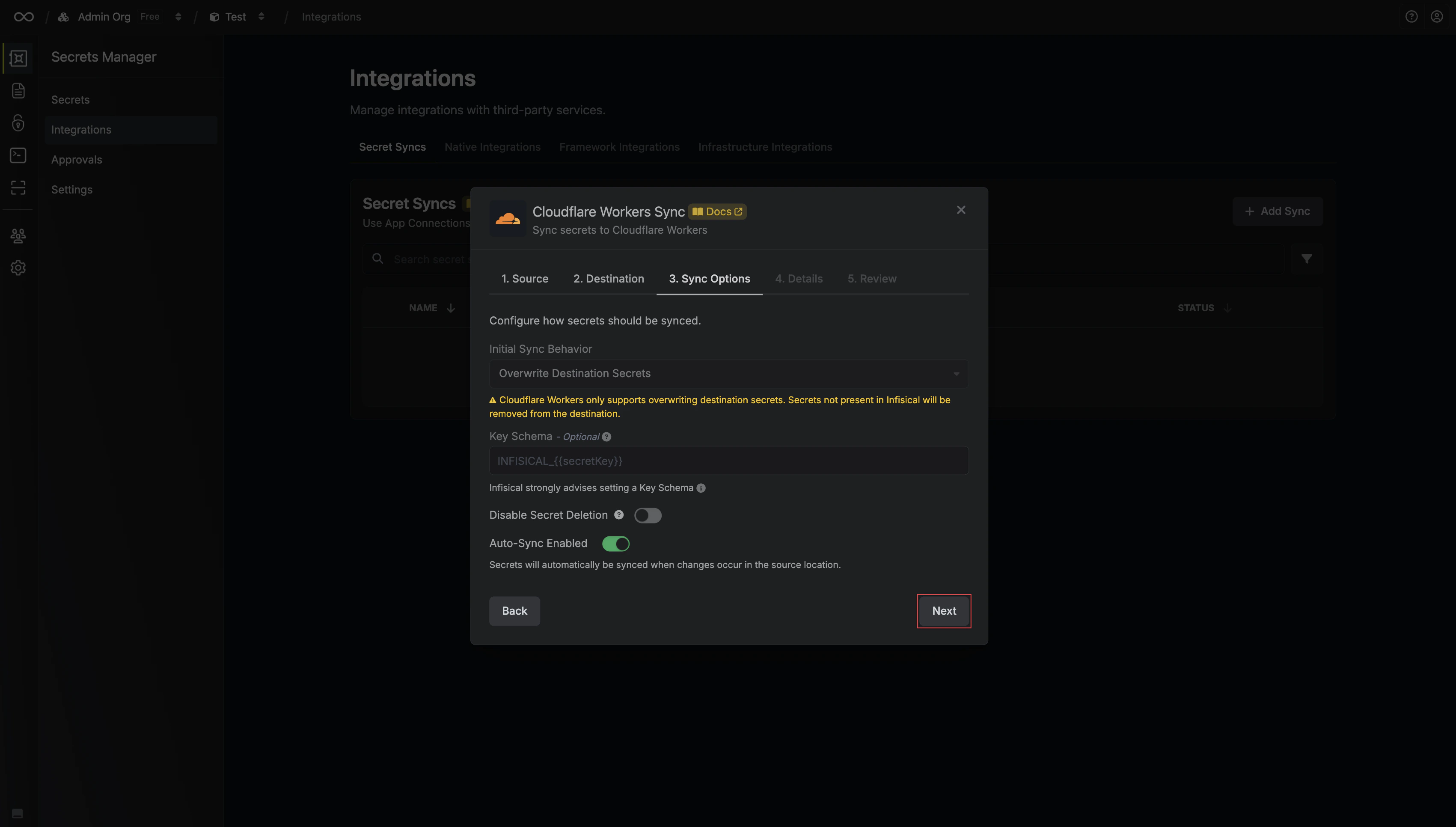Switch to Native Integrations tab
The width and height of the screenshot is (1456, 827).
pyautogui.click(x=492, y=147)
